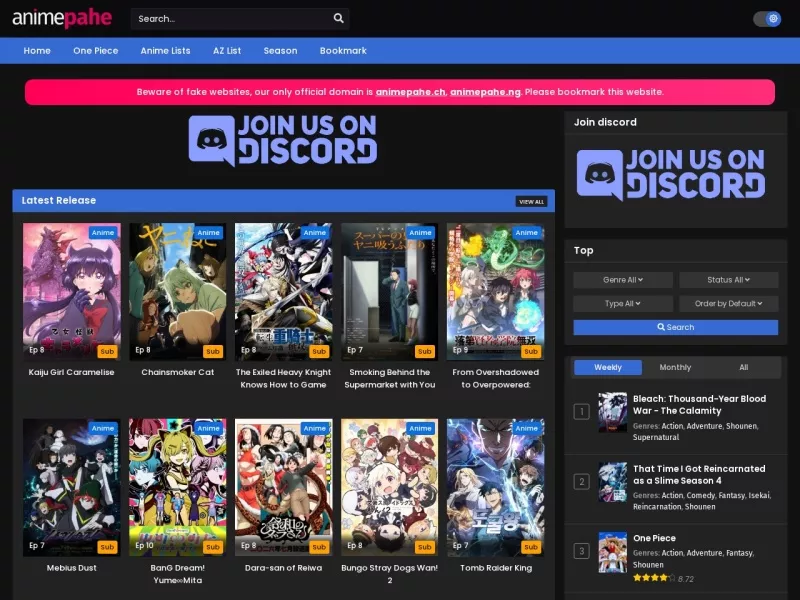Open The Exiled Heavy Knight poster

[283, 291]
